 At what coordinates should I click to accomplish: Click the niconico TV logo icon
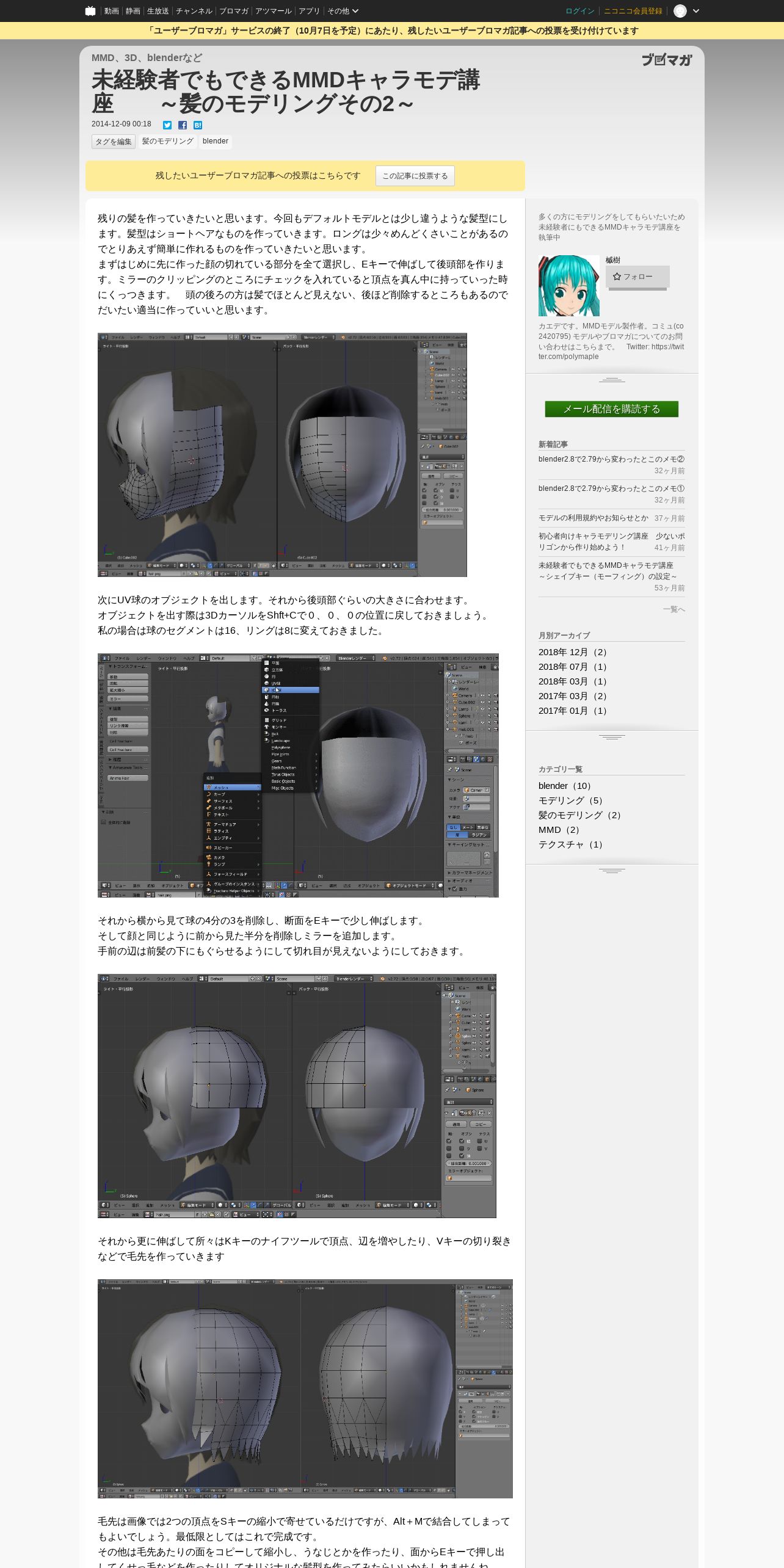pyautogui.click(x=90, y=11)
